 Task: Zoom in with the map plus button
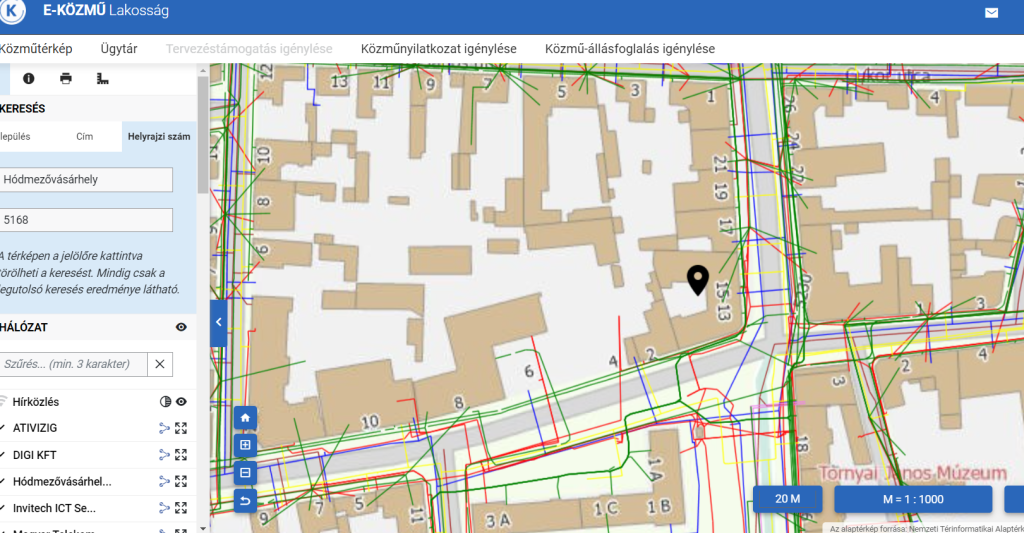[246, 445]
